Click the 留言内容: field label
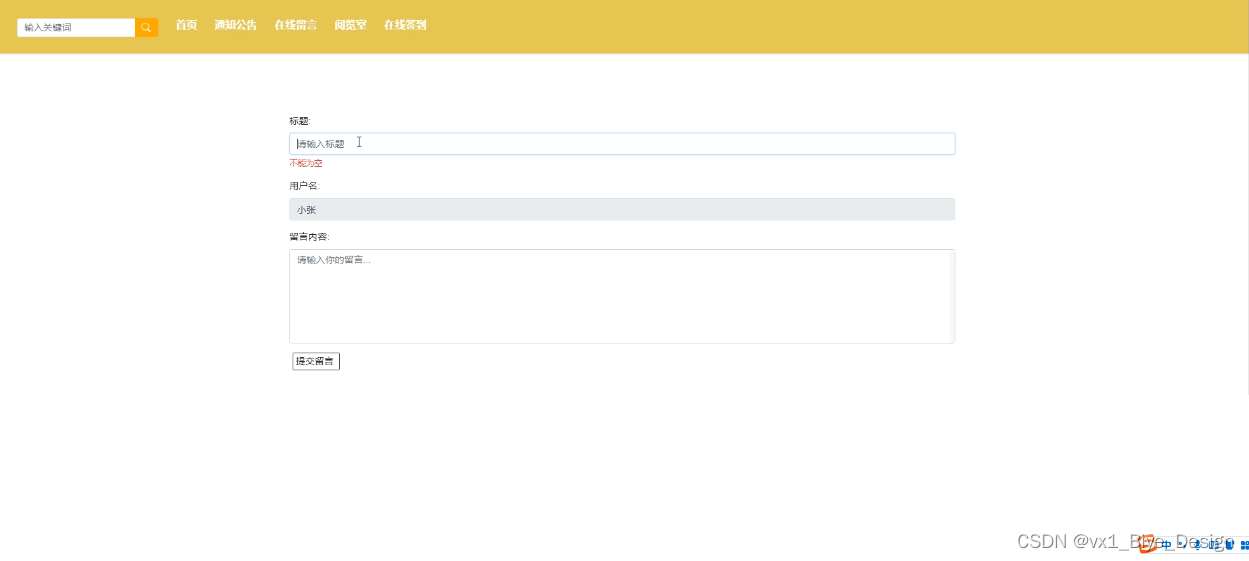 pyautogui.click(x=309, y=237)
